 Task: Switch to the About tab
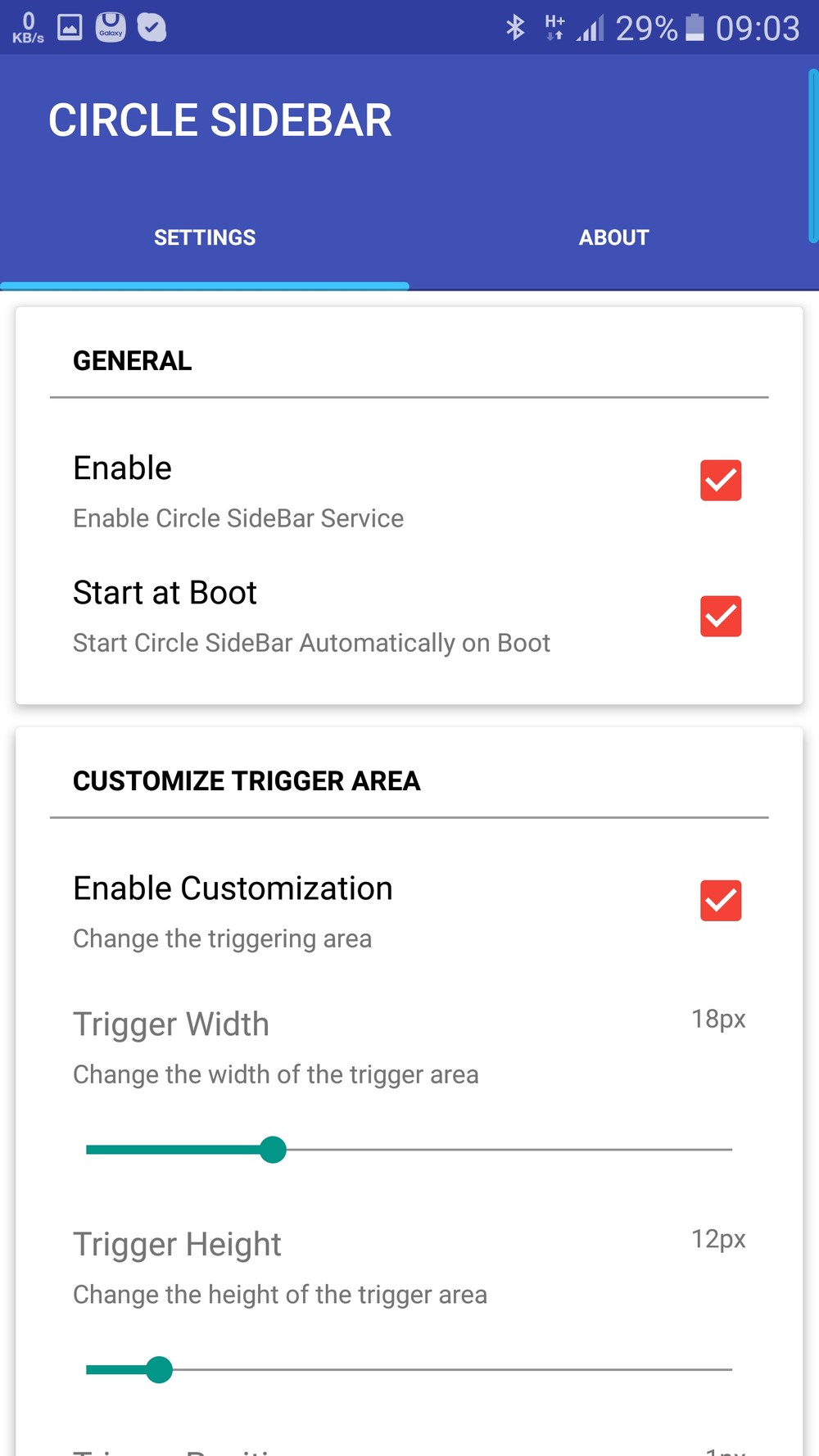613,237
